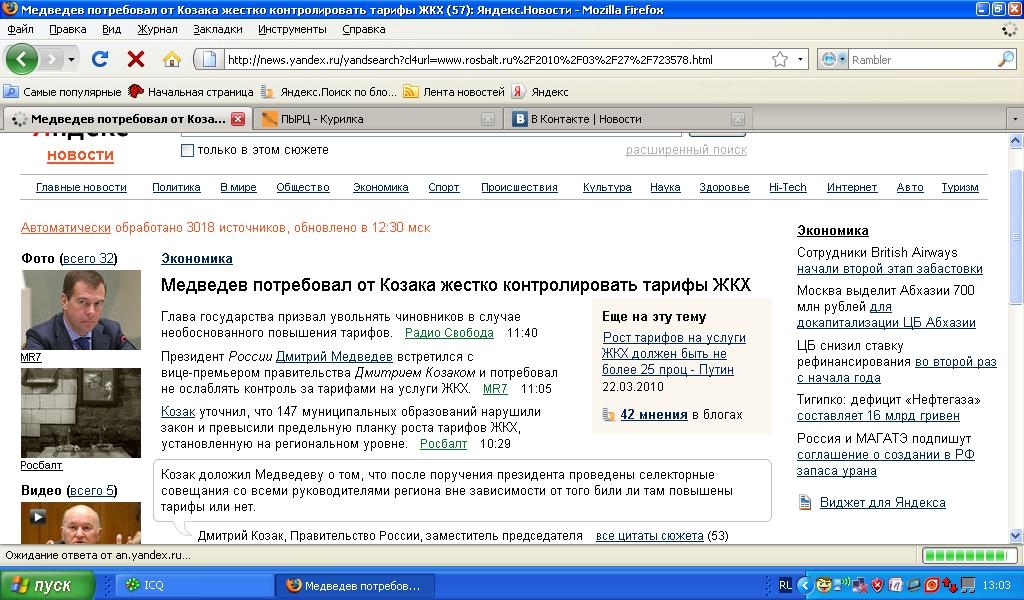
Task: Open the Правка menu
Action: (x=67, y=29)
